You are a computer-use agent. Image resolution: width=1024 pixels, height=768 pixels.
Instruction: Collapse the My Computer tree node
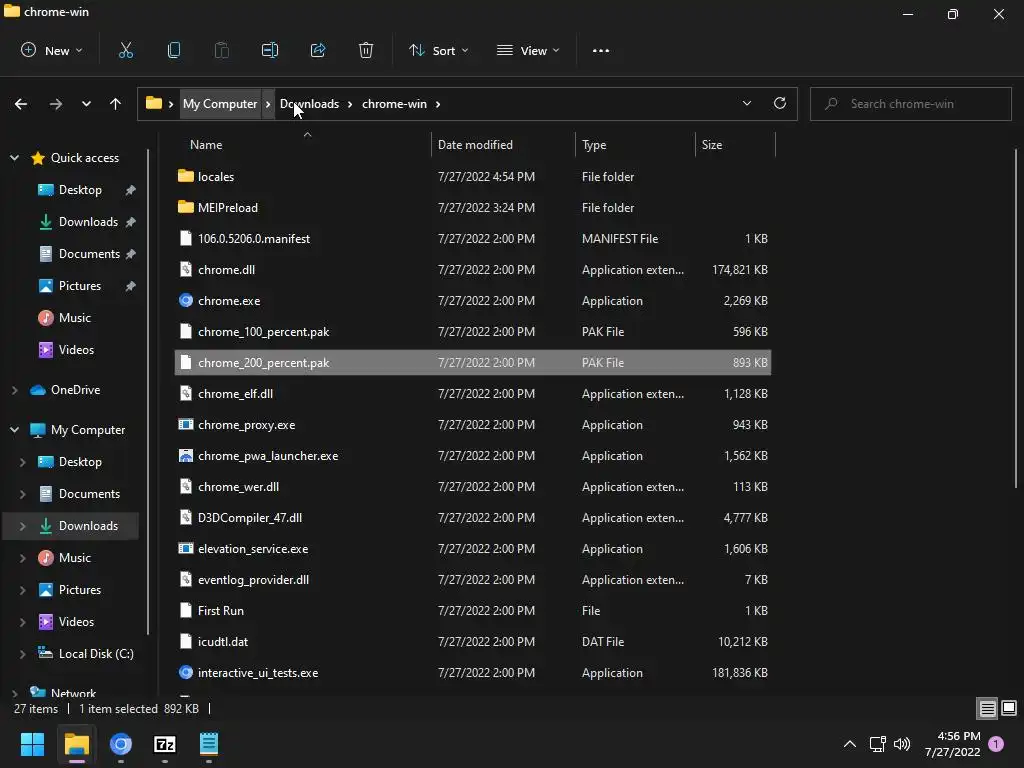[14, 430]
